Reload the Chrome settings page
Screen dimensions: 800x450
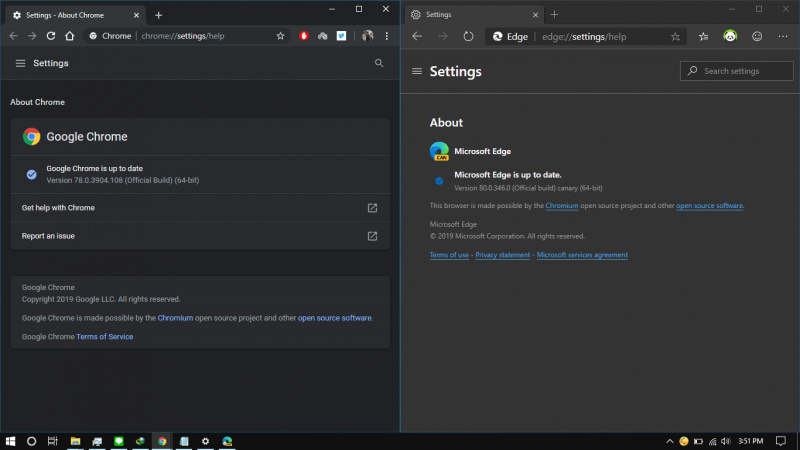(x=51, y=36)
